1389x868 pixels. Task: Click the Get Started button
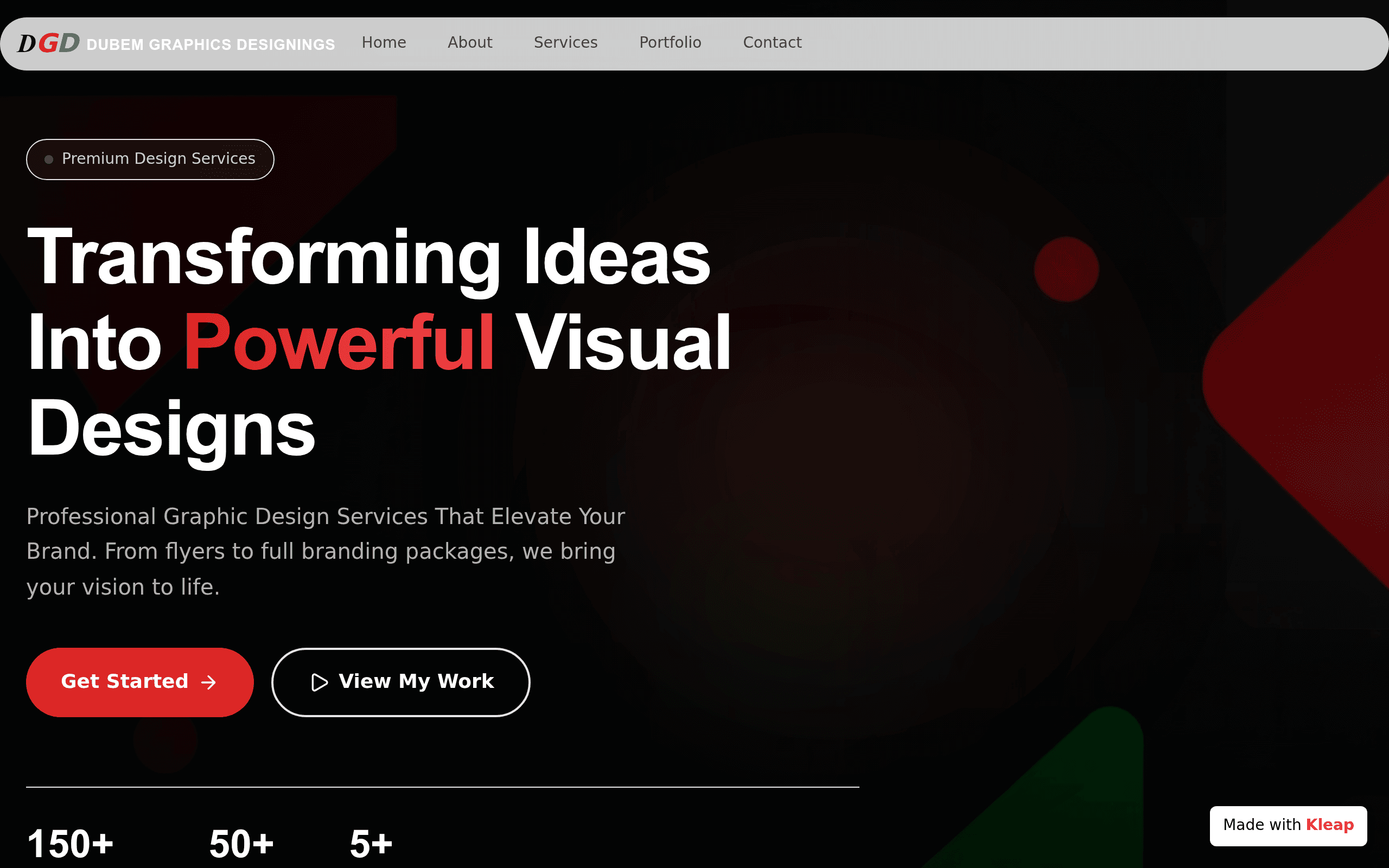click(x=140, y=682)
